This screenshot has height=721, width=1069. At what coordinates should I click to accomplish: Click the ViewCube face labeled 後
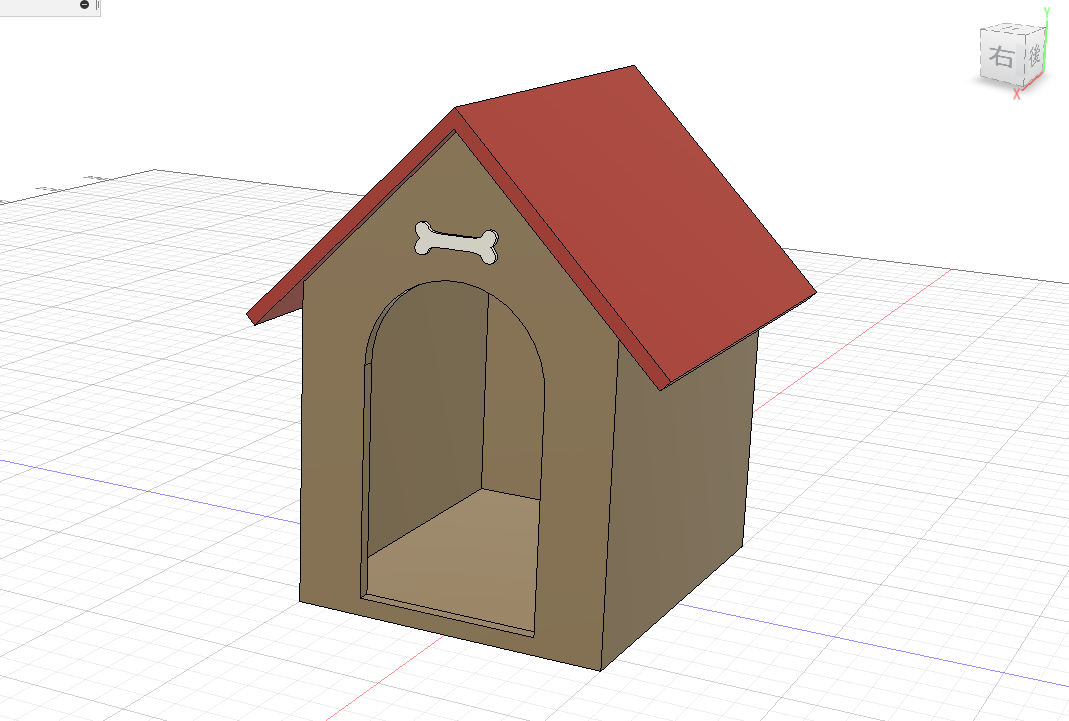click(x=1034, y=55)
